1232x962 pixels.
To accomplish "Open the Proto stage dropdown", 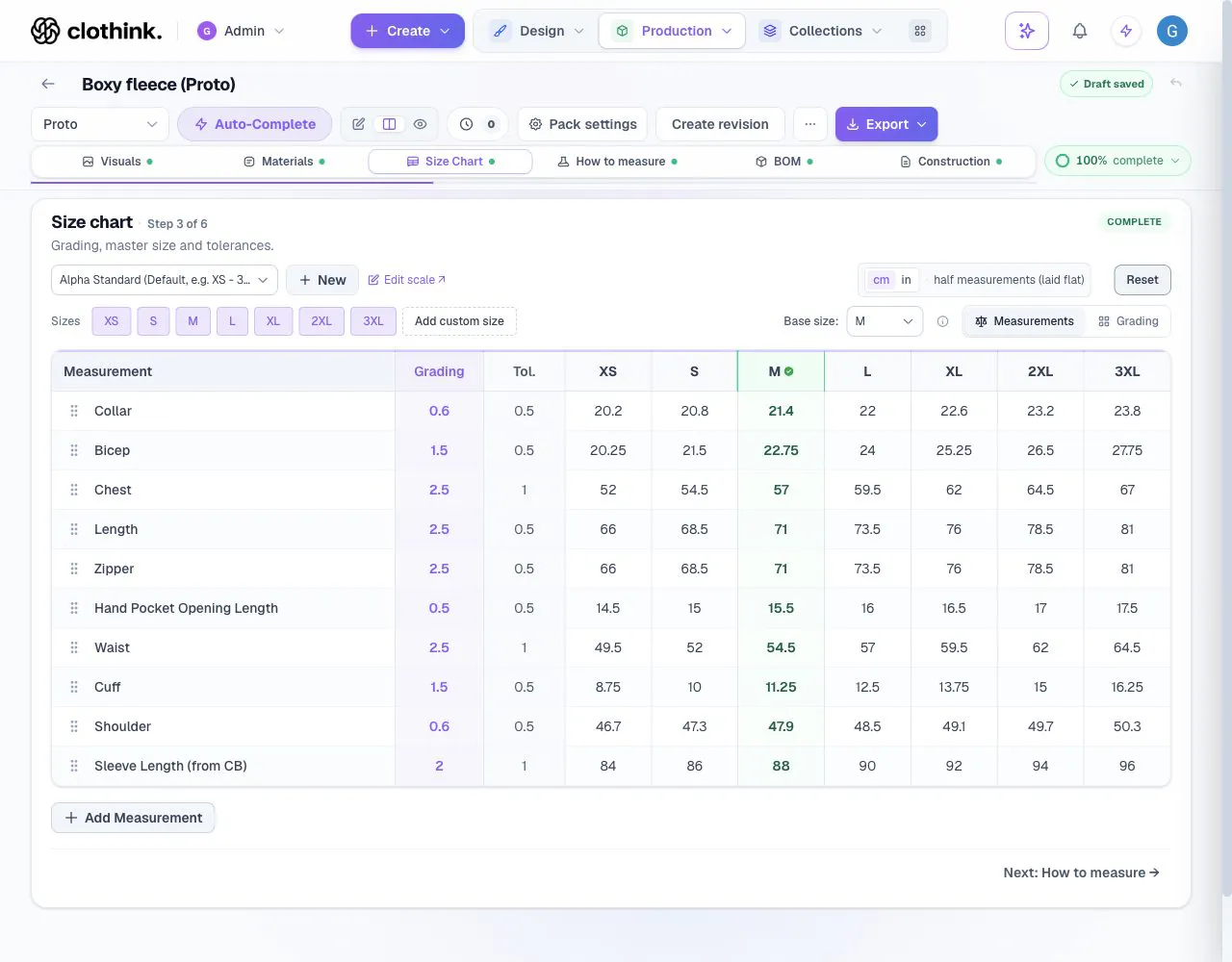I will 100,124.
